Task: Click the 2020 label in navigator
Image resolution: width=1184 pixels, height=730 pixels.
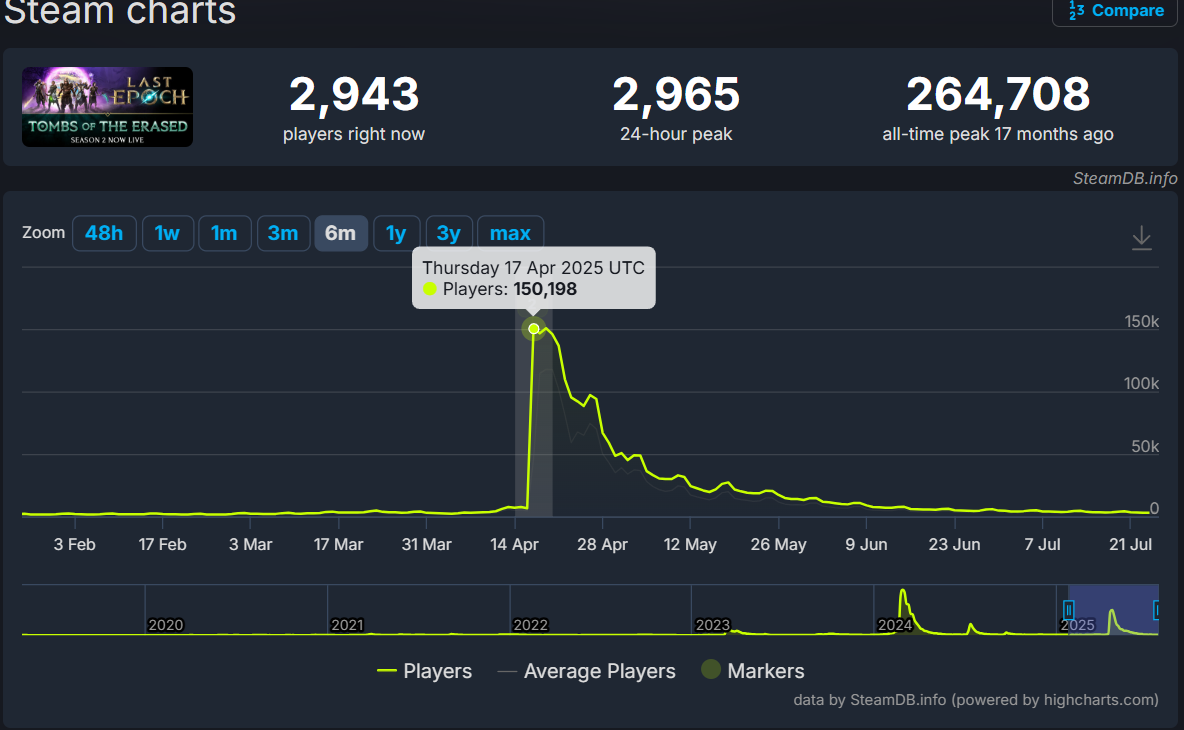Action: 165,625
